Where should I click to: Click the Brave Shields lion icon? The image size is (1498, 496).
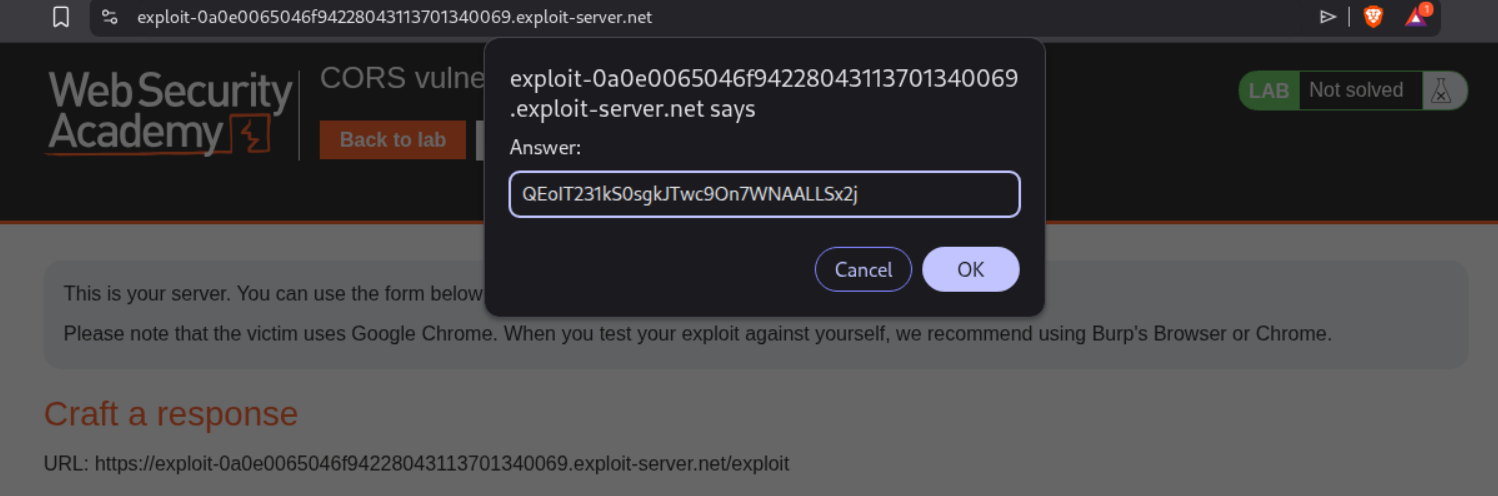[x=1373, y=16]
